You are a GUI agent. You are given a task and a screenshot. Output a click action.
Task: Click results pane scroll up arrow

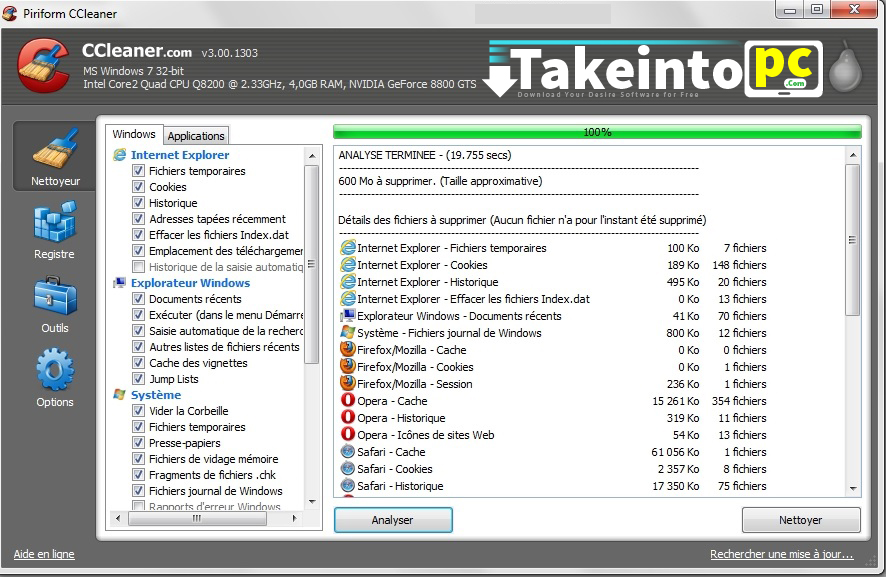[x=853, y=155]
